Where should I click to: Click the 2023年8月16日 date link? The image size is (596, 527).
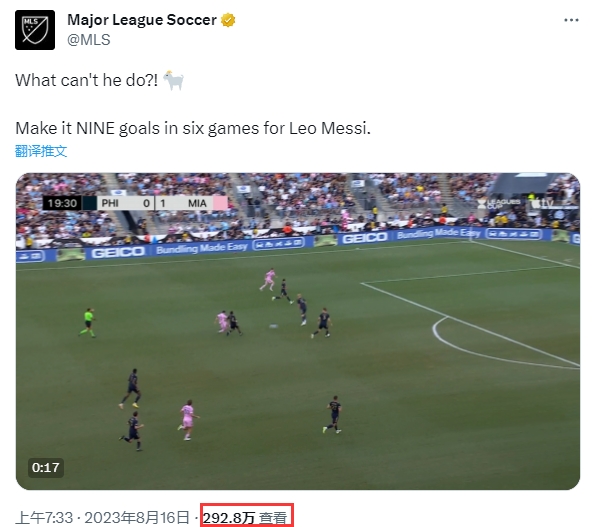pos(137,517)
